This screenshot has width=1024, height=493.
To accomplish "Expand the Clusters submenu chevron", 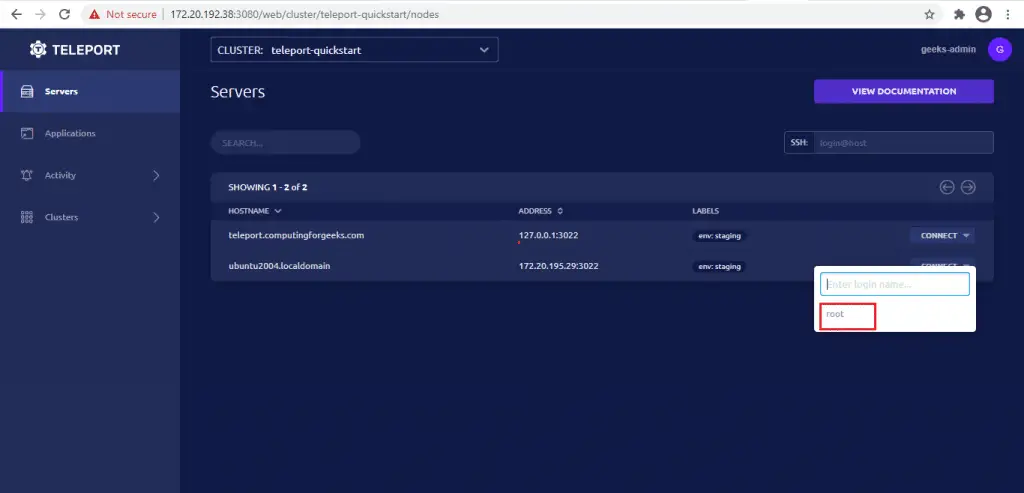I will 156,217.
